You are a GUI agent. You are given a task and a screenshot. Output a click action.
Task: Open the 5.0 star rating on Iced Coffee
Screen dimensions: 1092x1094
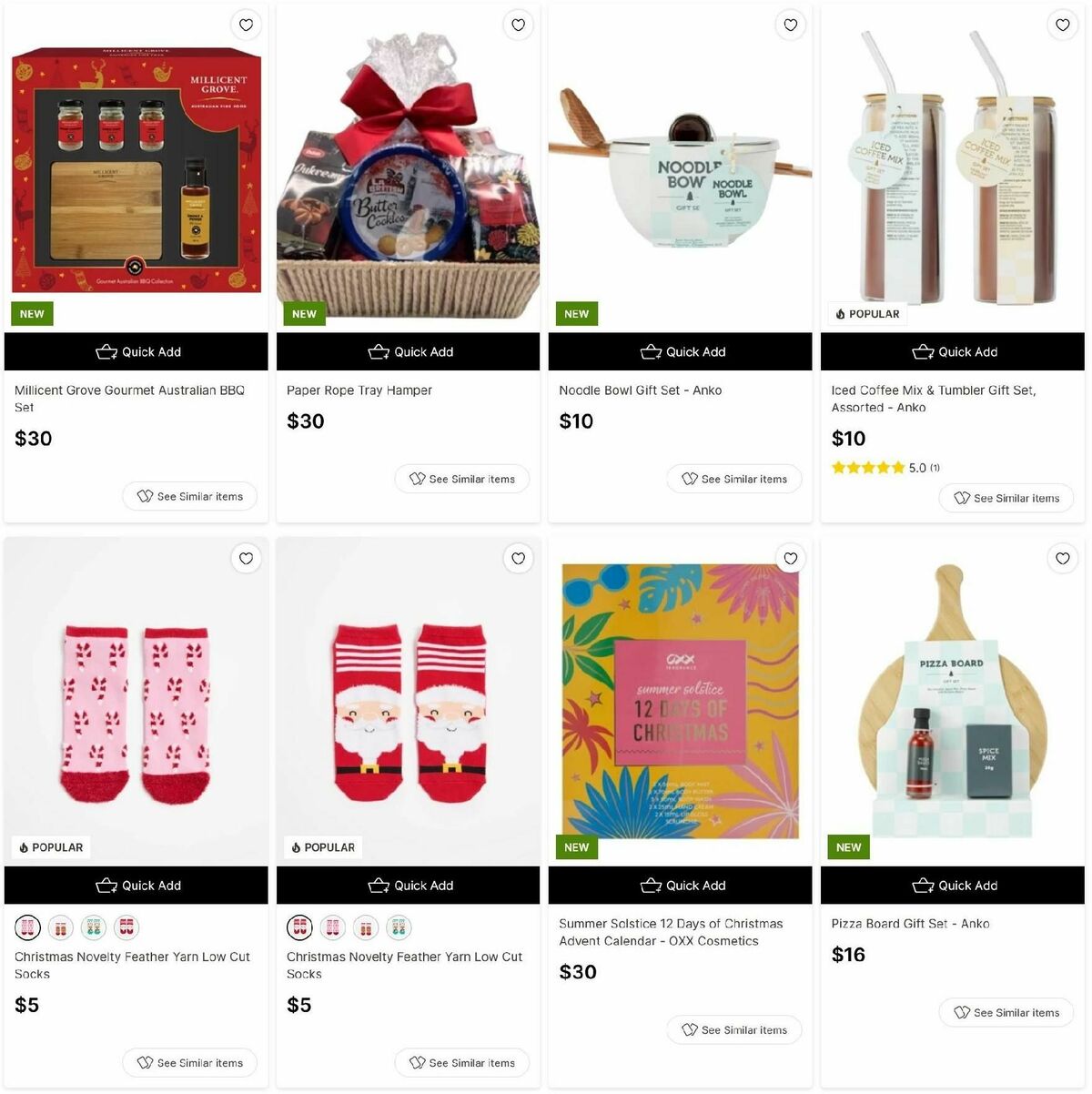(885, 468)
